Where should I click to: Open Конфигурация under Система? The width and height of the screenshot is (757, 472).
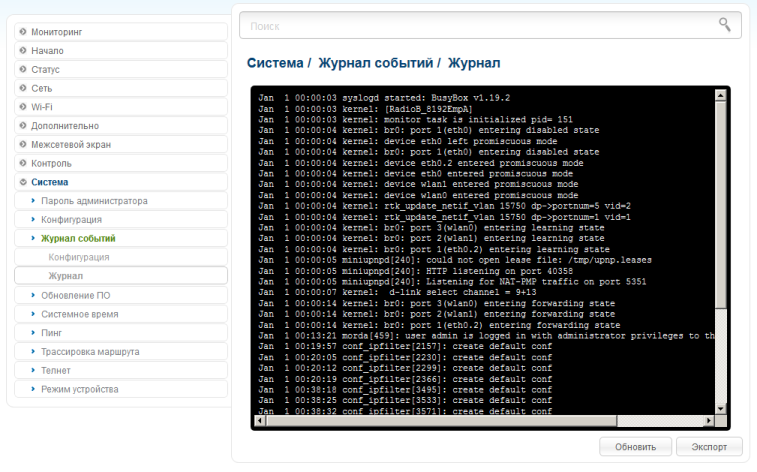pyautogui.click(x=121, y=220)
